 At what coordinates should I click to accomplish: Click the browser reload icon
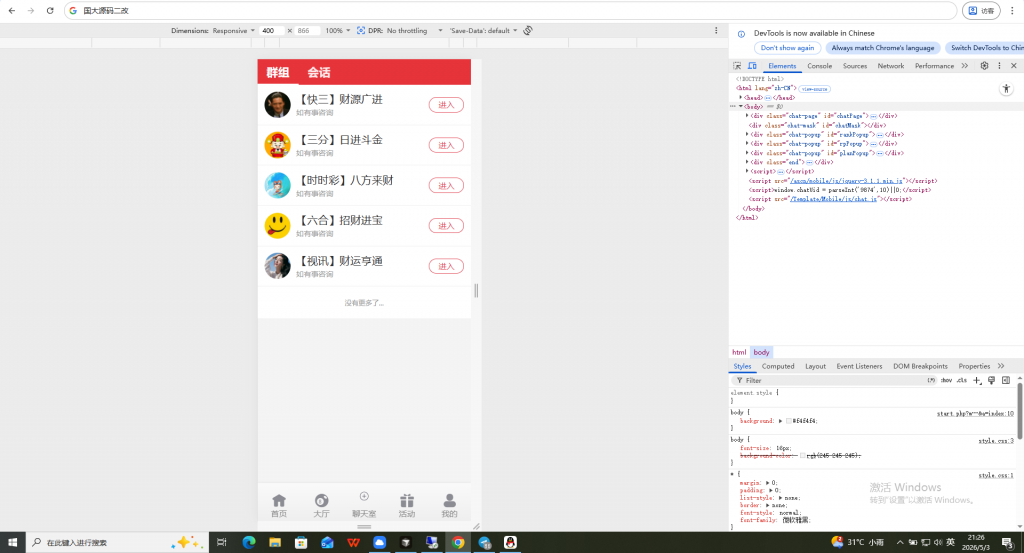point(50,10)
